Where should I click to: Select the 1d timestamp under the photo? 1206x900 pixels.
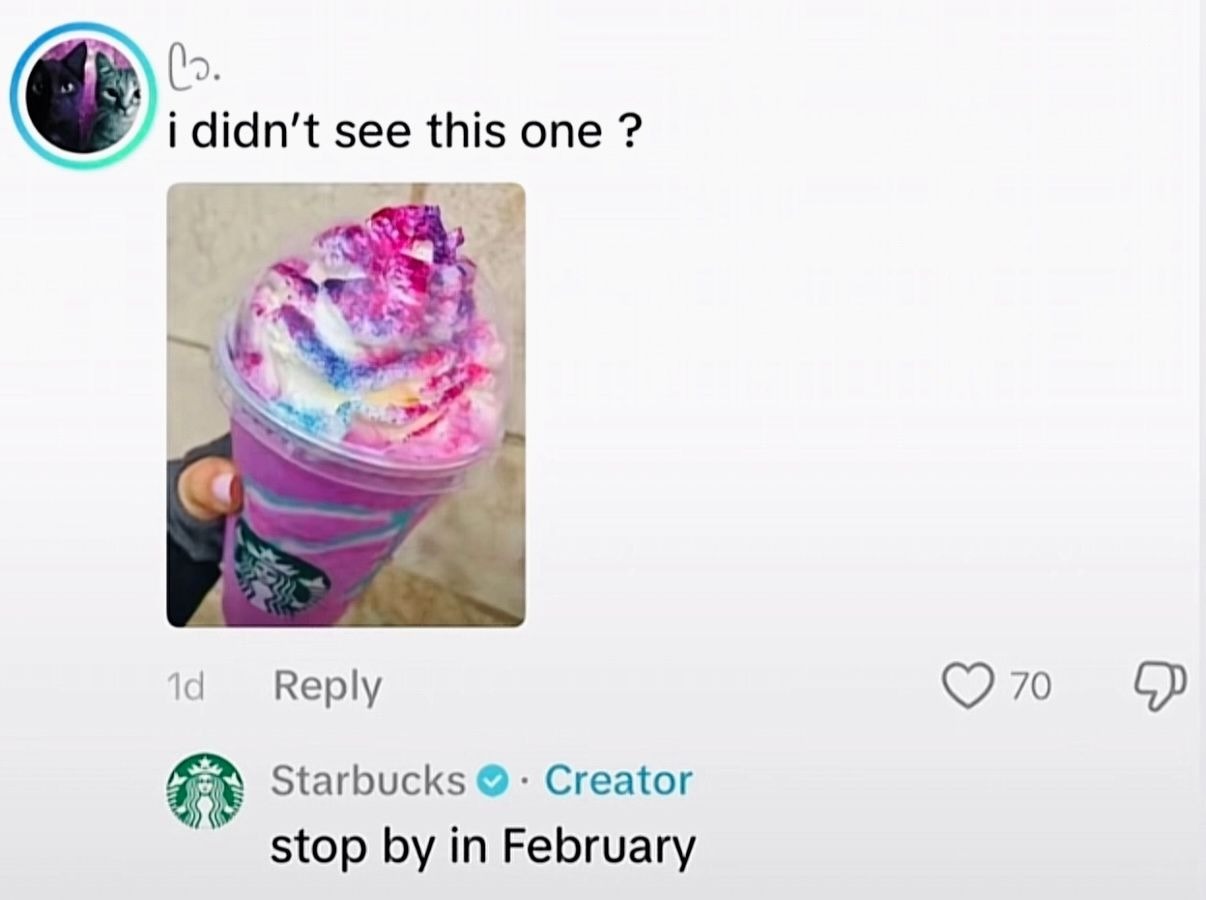(x=183, y=687)
